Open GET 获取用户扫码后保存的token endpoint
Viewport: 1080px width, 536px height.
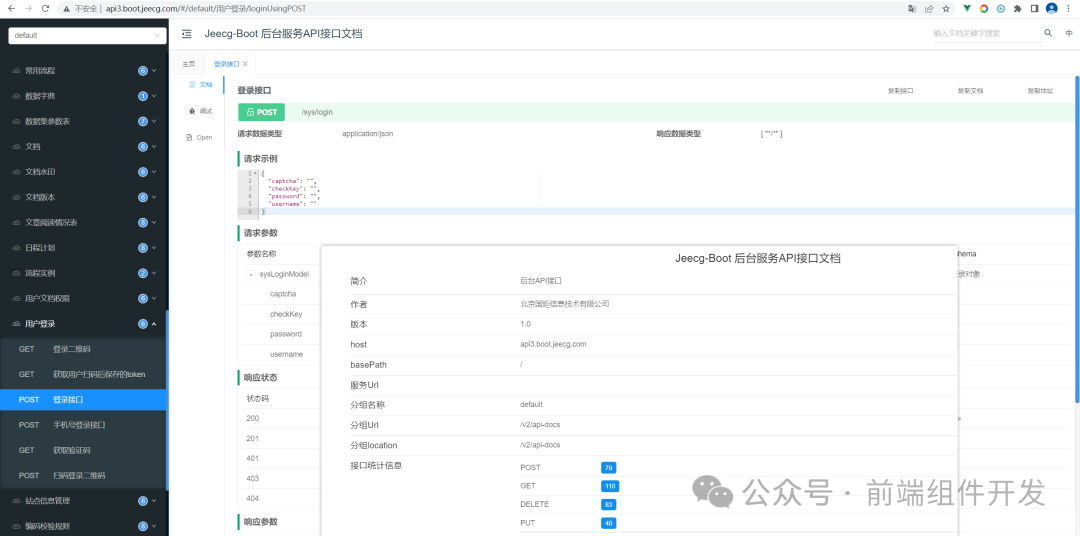click(x=83, y=374)
